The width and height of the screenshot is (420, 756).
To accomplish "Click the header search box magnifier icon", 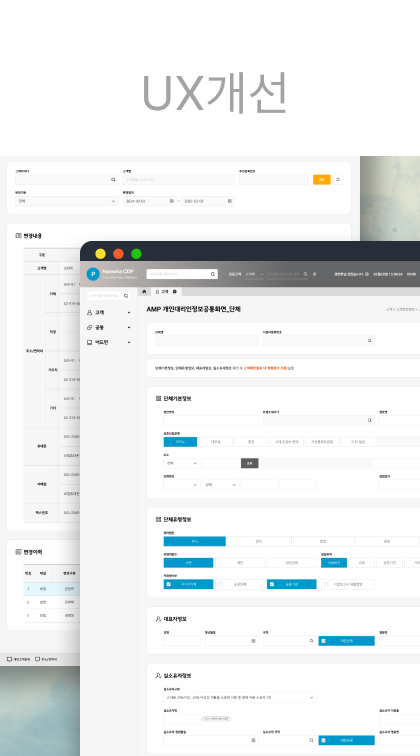I will pos(213,274).
